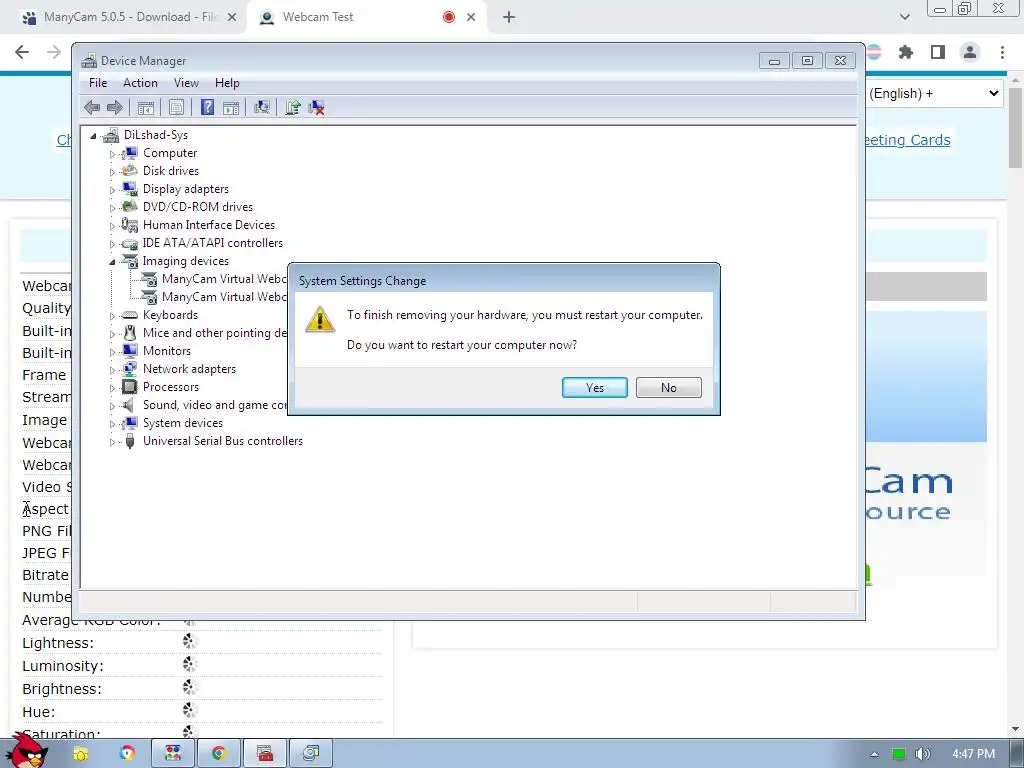Click the volume speaker icon in system tray

pos(922,754)
